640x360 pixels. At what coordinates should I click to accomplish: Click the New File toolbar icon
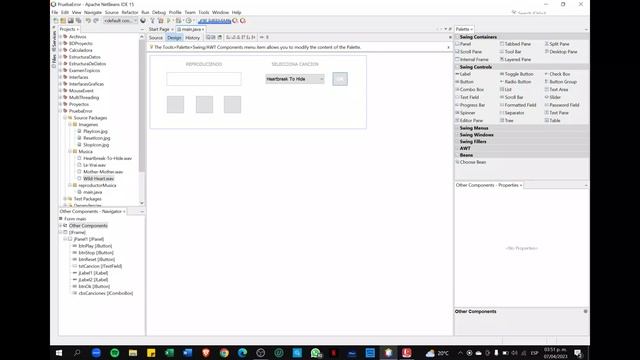tap(56, 21)
